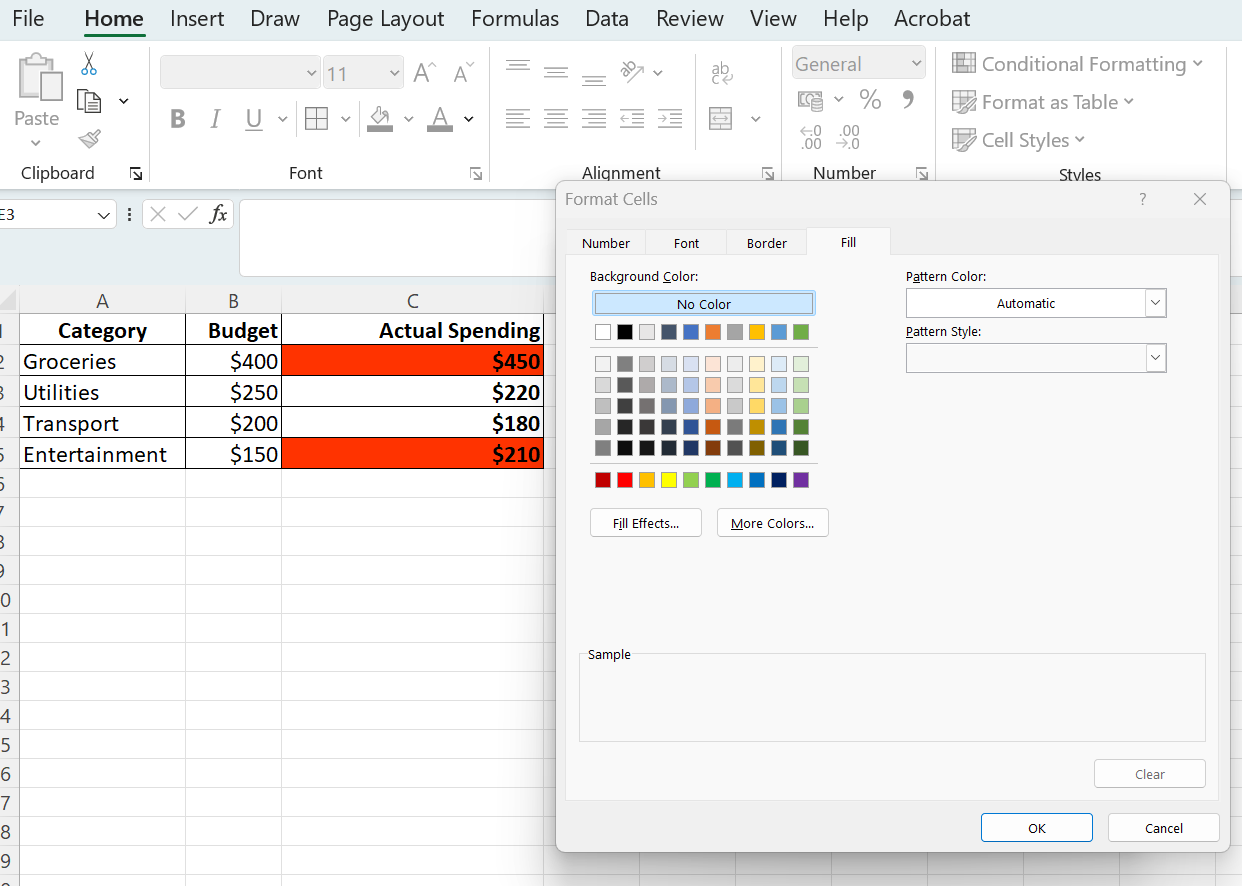This screenshot has width=1242, height=886.
Task: Click the Paste clipboard icon
Action: (x=39, y=77)
